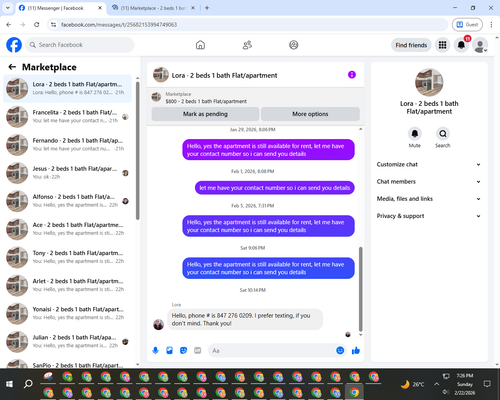This screenshot has width=500, height=400.
Task: Open Yonaisi conversation
Action: pos(67,313)
